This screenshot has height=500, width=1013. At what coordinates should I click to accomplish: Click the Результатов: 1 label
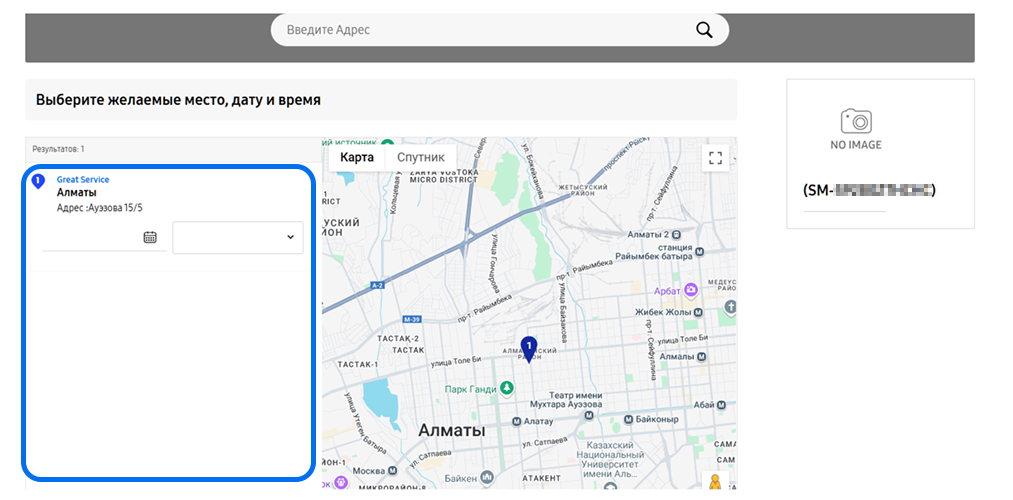[58, 149]
